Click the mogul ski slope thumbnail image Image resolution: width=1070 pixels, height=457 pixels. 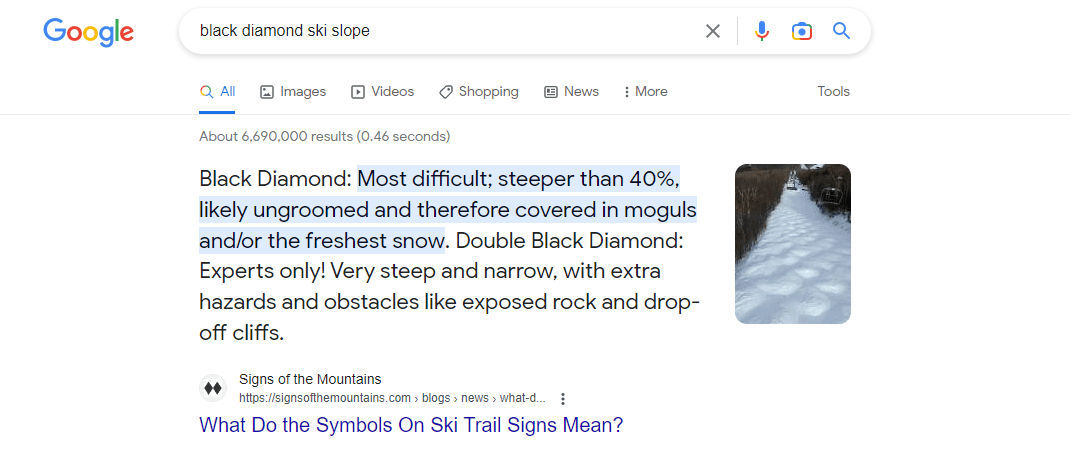792,244
